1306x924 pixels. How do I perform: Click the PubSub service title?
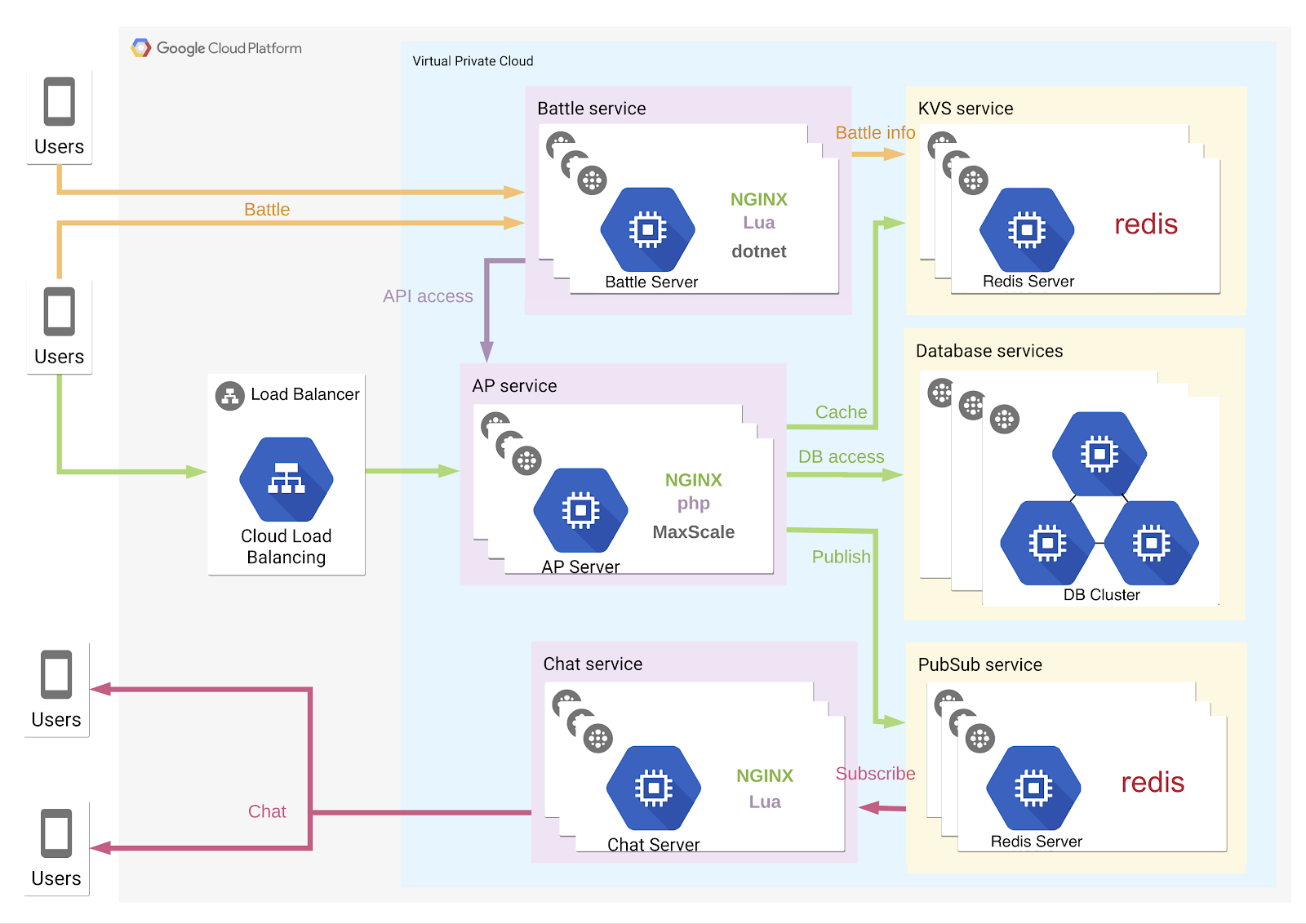coord(979,664)
